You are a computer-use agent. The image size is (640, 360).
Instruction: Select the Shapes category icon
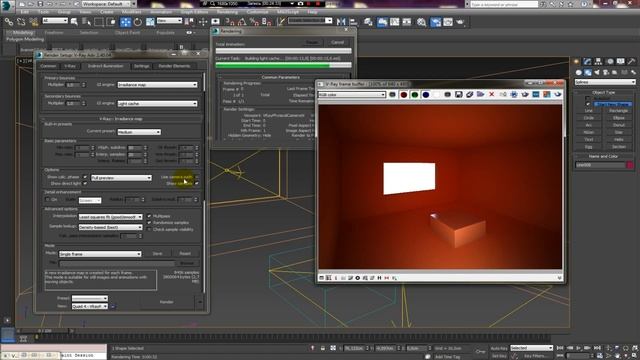tap(588, 72)
